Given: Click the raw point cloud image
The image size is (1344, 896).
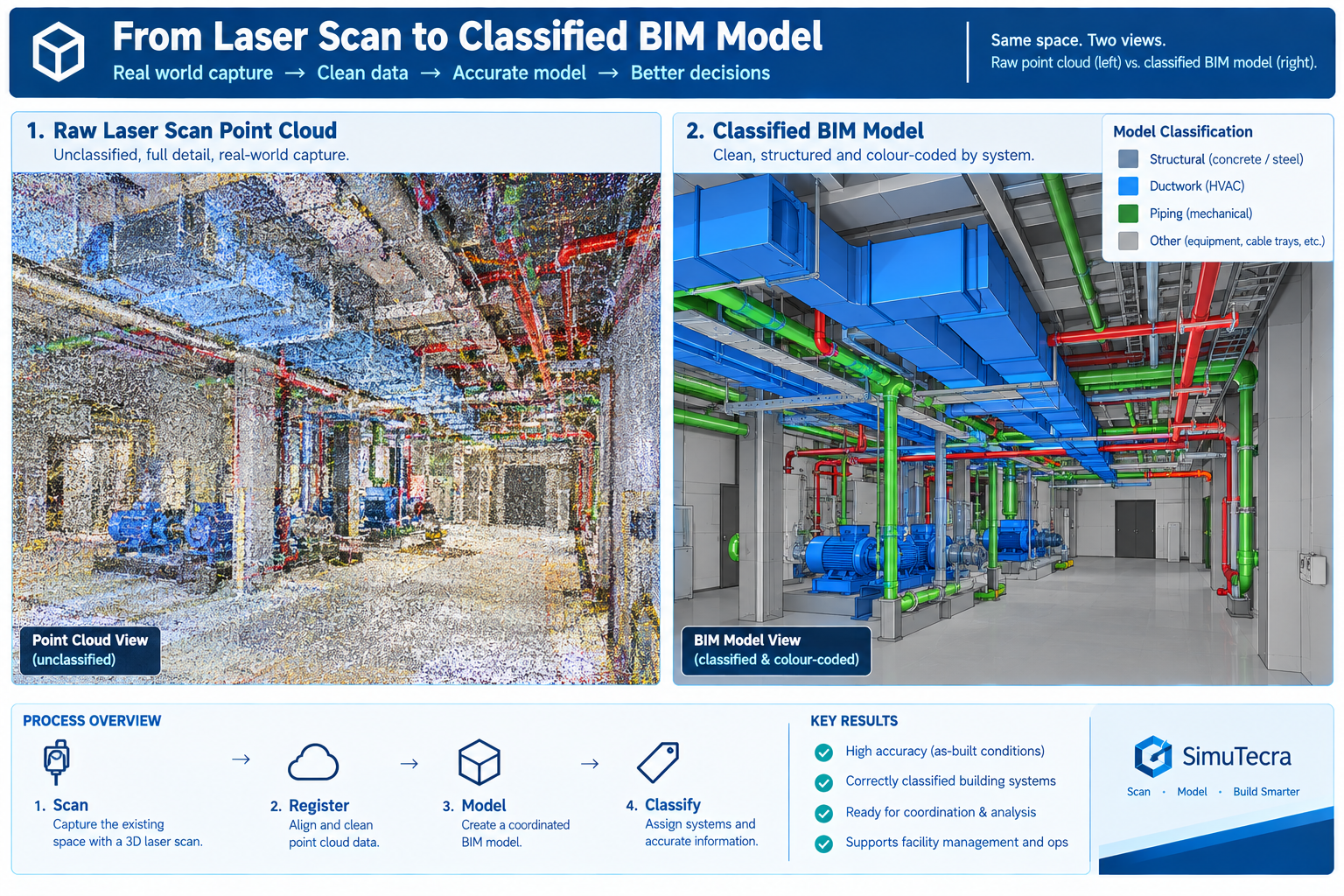Looking at the screenshot, I should click(x=336, y=428).
